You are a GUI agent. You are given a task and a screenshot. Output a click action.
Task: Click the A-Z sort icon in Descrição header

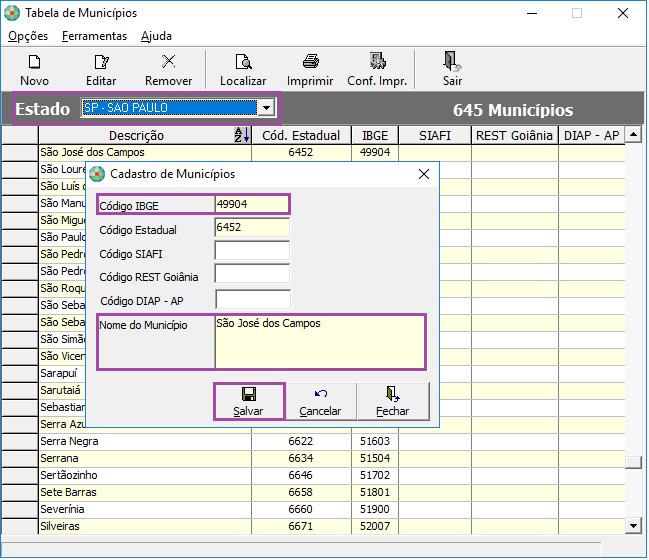click(x=241, y=135)
